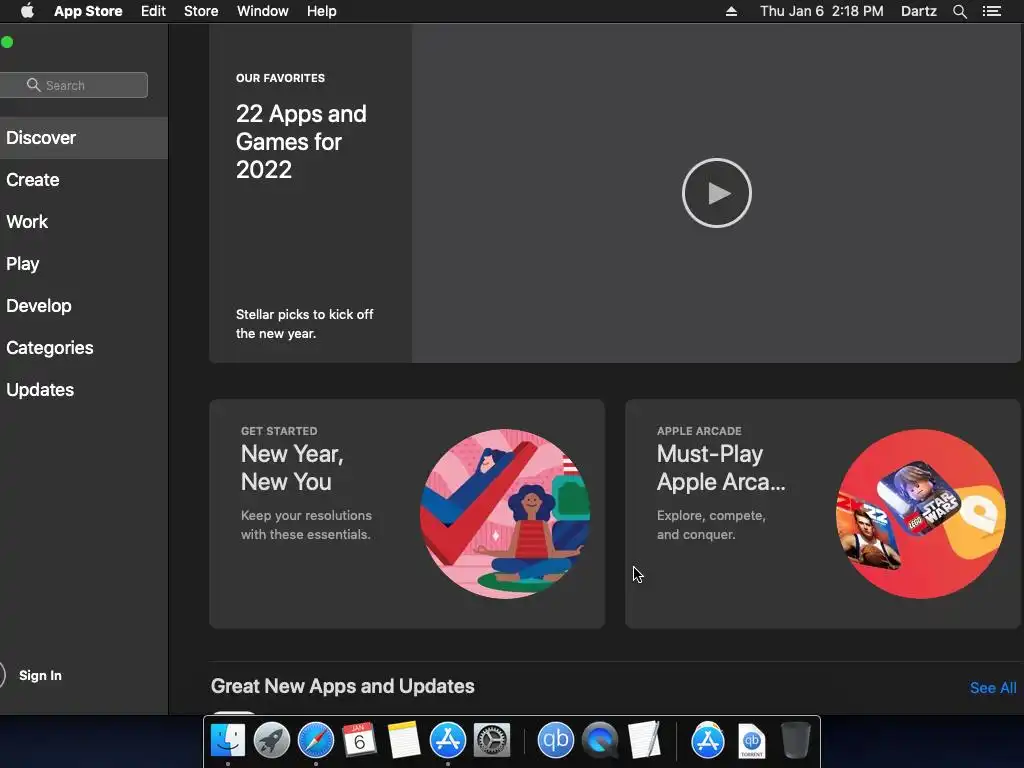This screenshot has width=1024, height=768.
Task: Click the Great New Apps and Updates heading
Action: (x=342, y=686)
